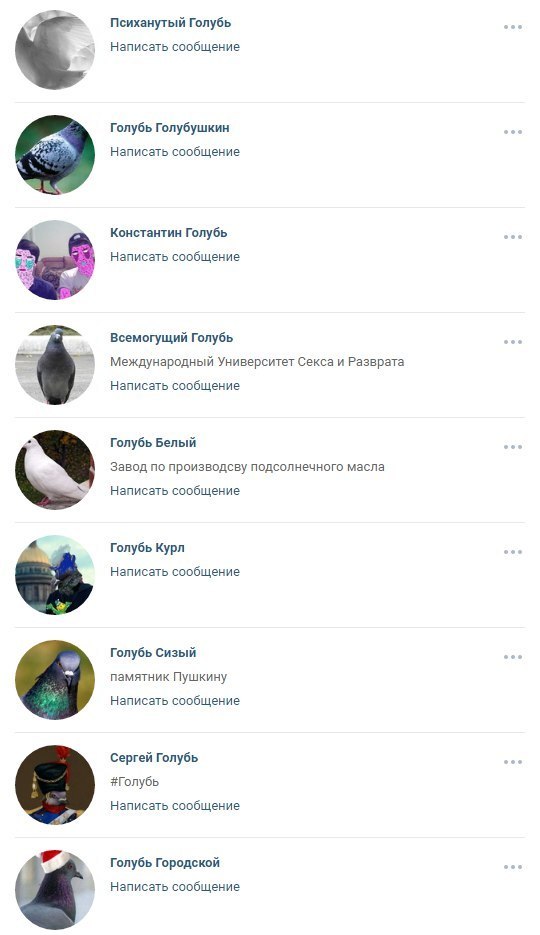Open more options for Голубь Сизый
This screenshot has width=540, height=935.
(x=513, y=657)
